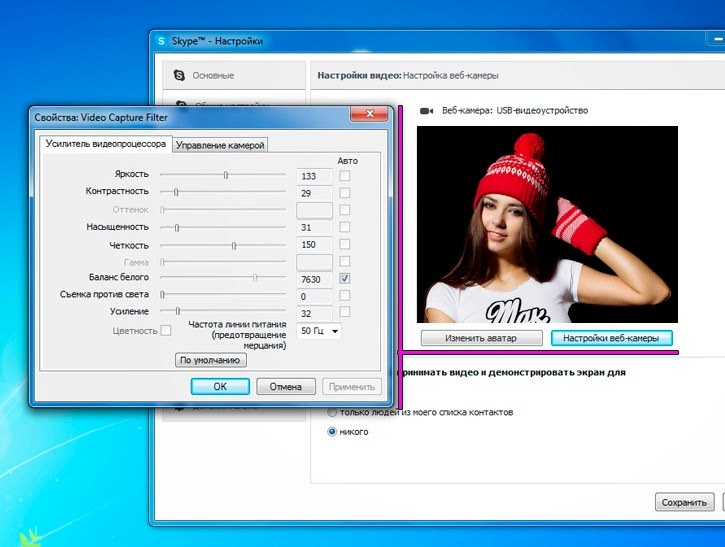Image resolution: width=725 pixels, height=547 pixels.
Task: Toggle Auto checkbox for Насыщенность
Action: coord(344,227)
